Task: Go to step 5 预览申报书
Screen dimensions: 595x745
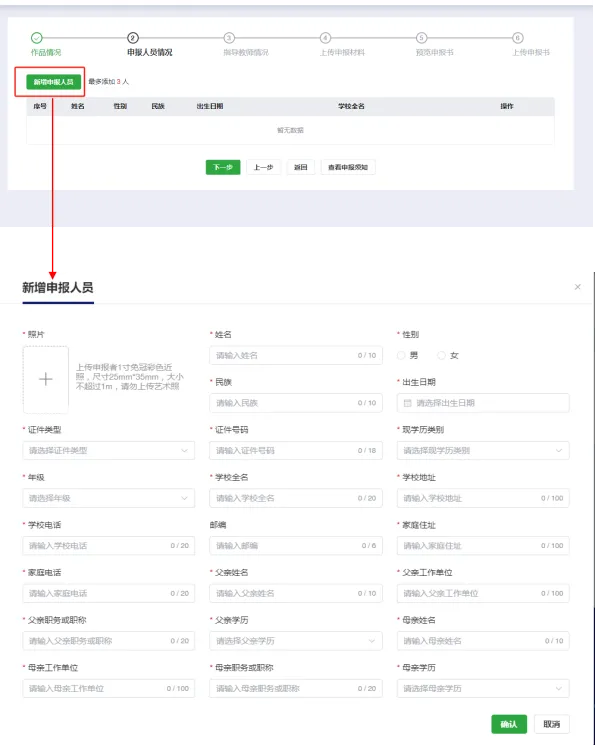Action: tap(434, 52)
